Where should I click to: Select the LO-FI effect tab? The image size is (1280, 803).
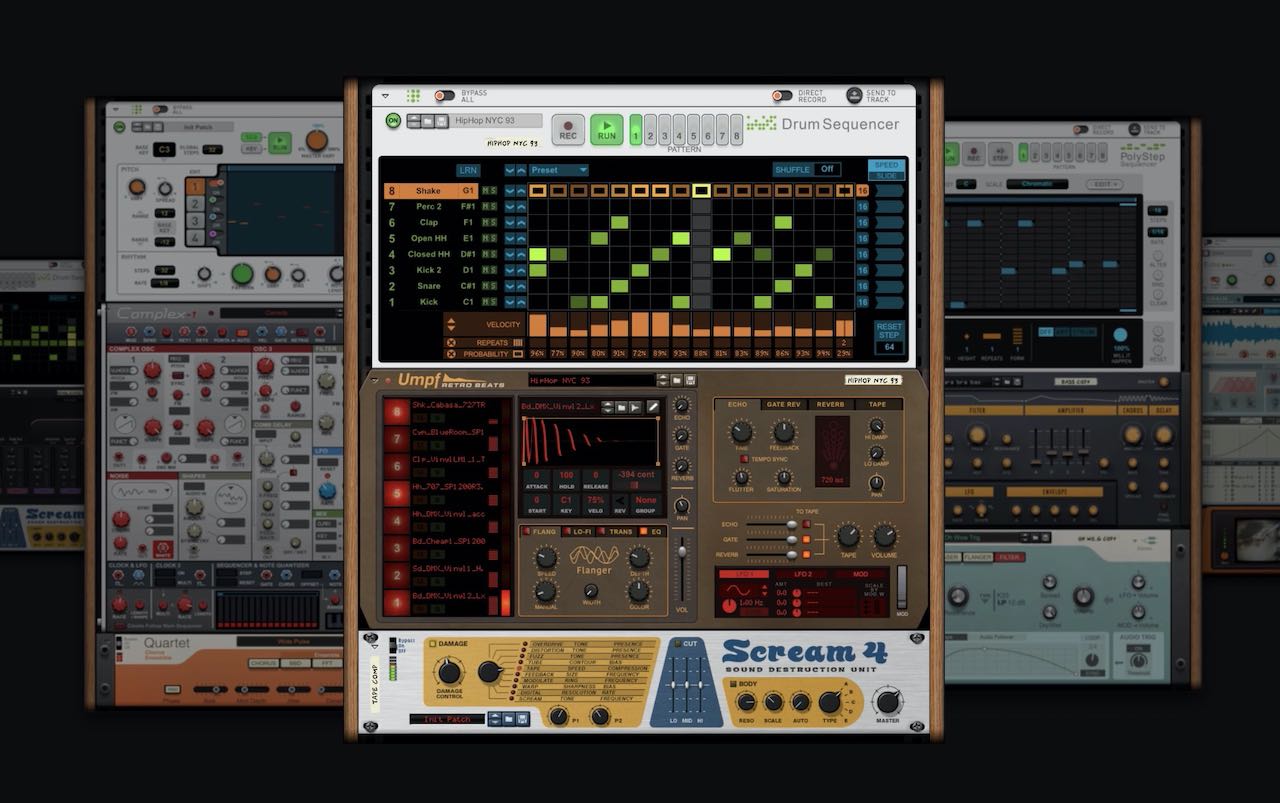click(582, 531)
